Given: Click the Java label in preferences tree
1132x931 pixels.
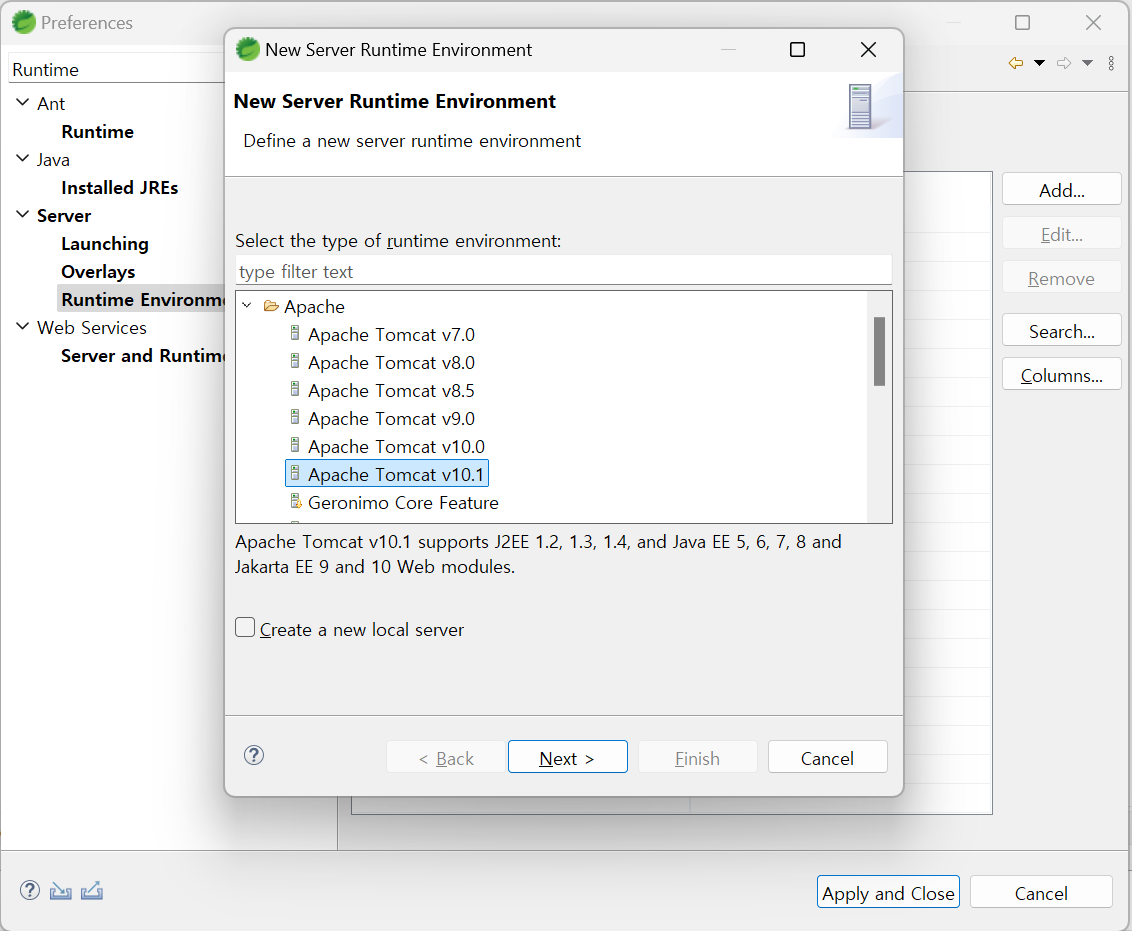Looking at the screenshot, I should pos(53,159).
